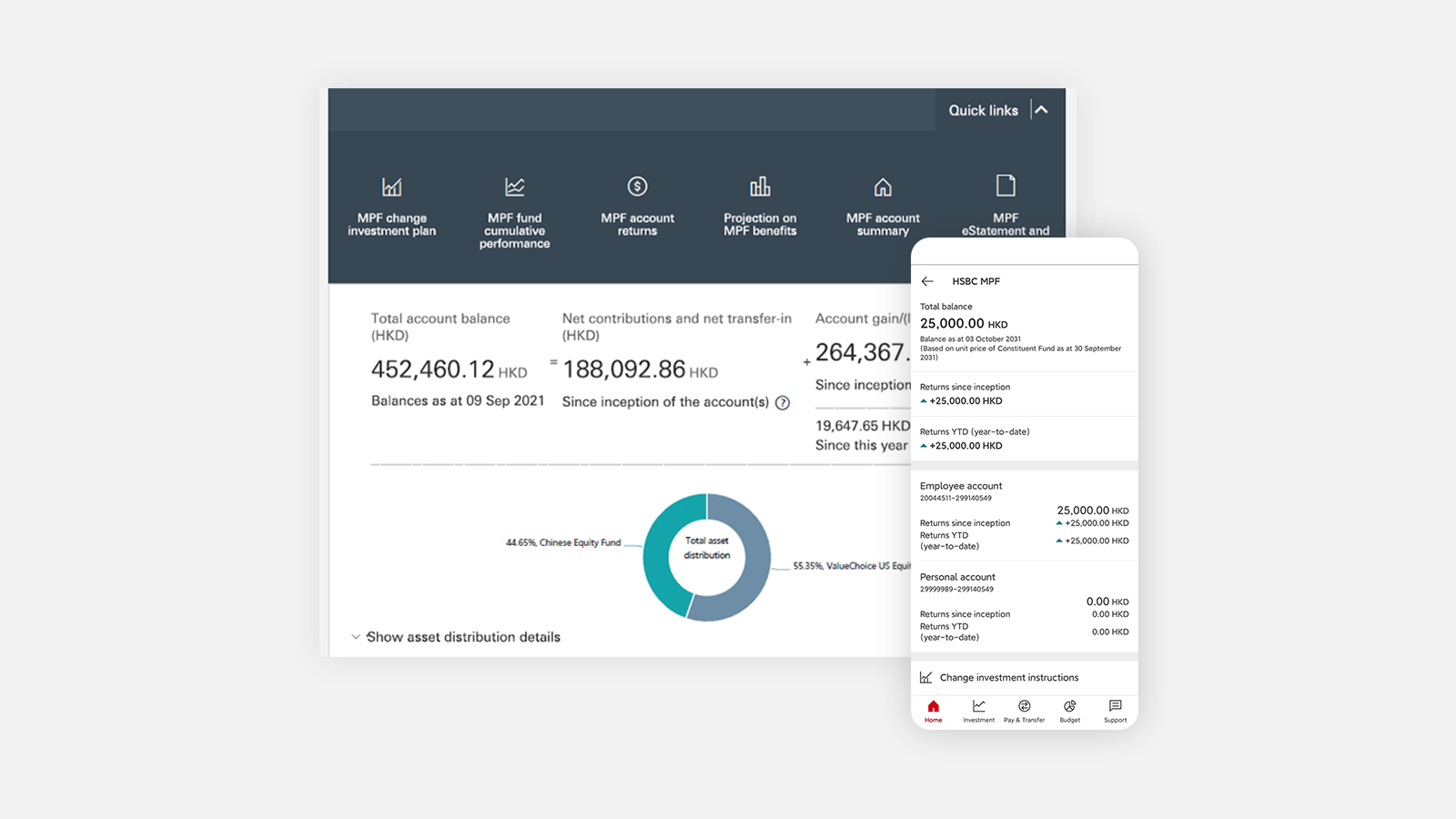The width and height of the screenshot is (1456, 819).
Task: Click the MPF fund cumulative performance label
Action: (515, 231)
